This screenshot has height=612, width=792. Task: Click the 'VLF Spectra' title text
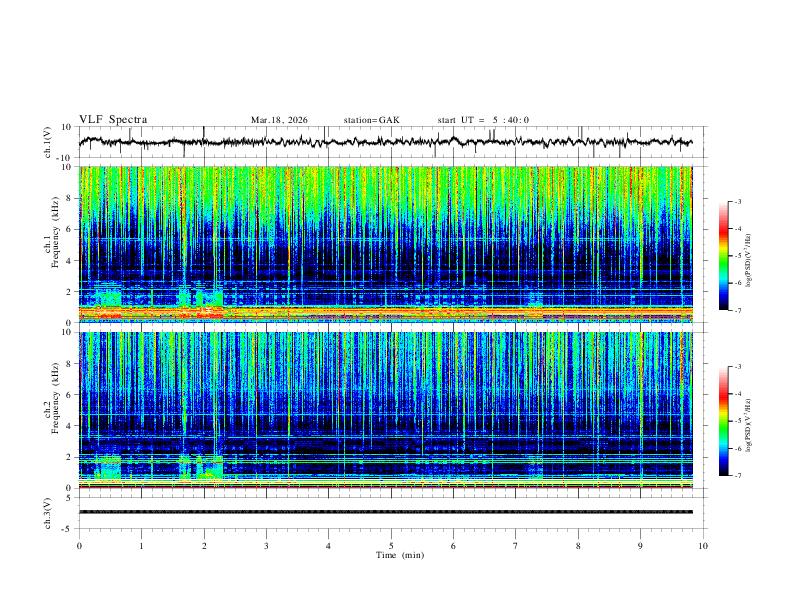(113, 120)
